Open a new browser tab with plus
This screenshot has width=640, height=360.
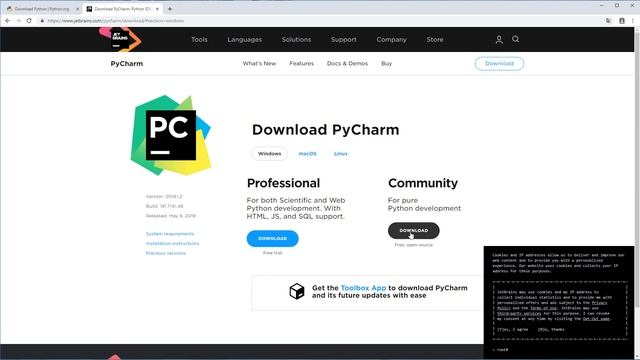[x=170, y=9]
